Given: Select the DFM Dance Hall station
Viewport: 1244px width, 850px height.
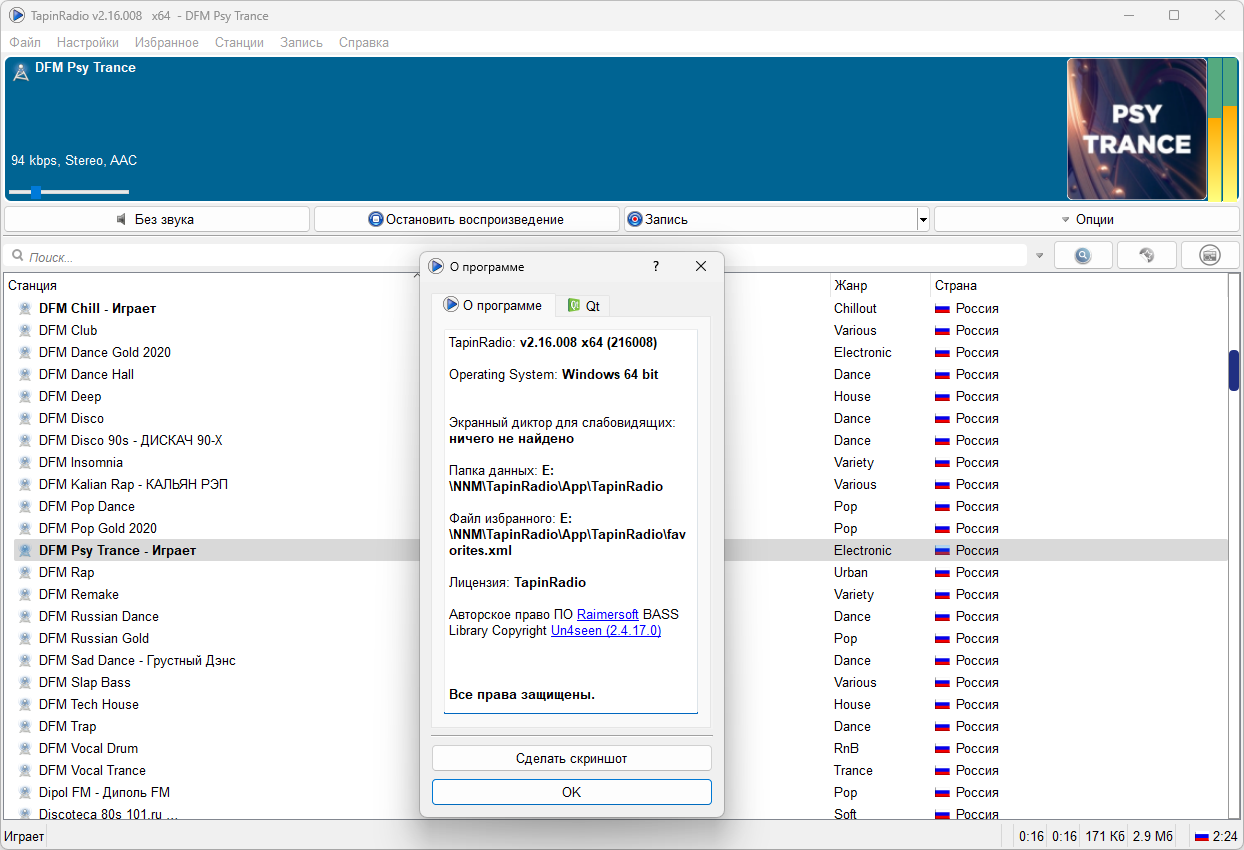Looking at the screenshot, I should pos(86,375).
